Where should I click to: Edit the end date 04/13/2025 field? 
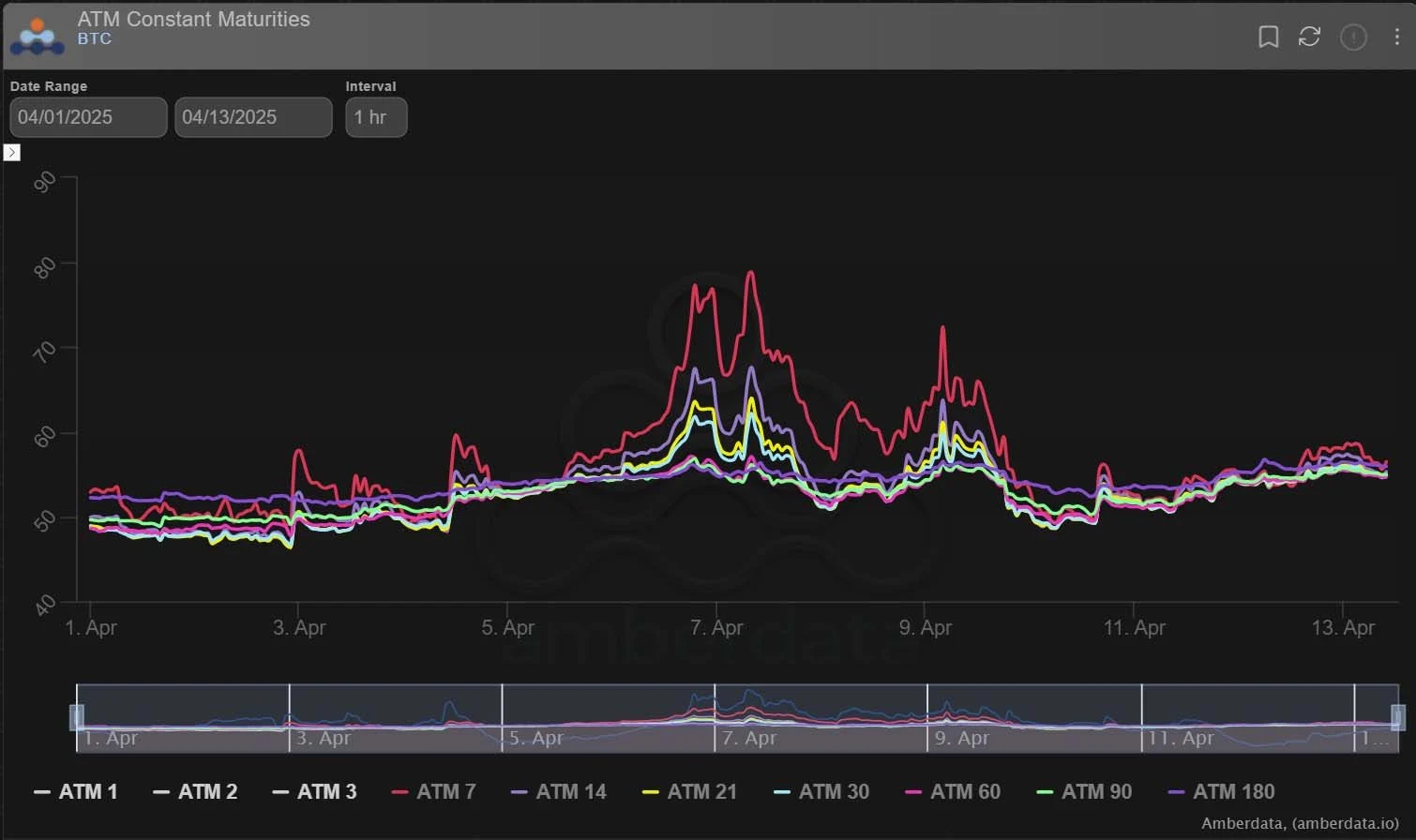coord(253,117)
